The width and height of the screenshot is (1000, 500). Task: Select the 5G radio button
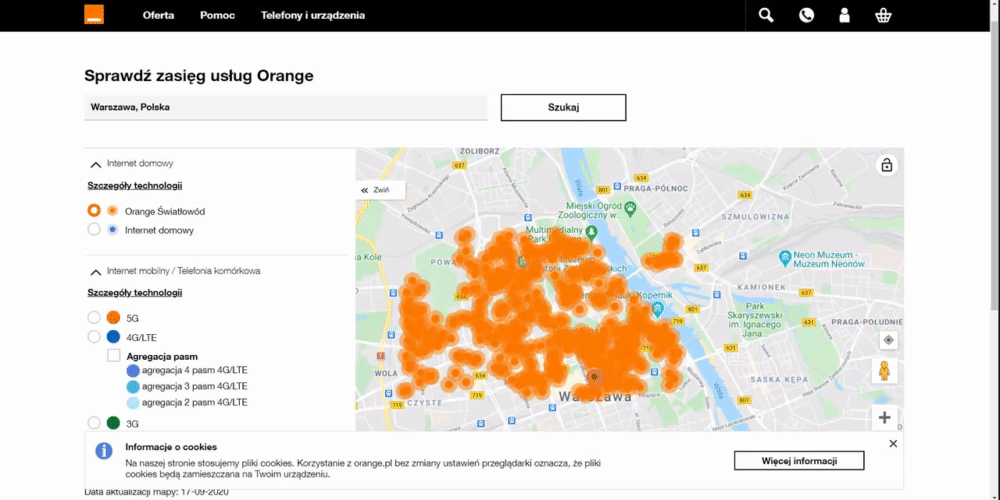click(94, 318)
